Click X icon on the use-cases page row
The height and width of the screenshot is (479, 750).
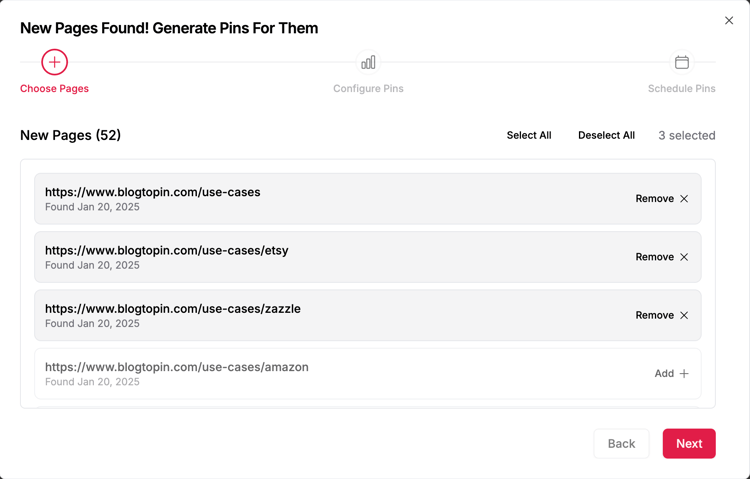click(684, 199)
